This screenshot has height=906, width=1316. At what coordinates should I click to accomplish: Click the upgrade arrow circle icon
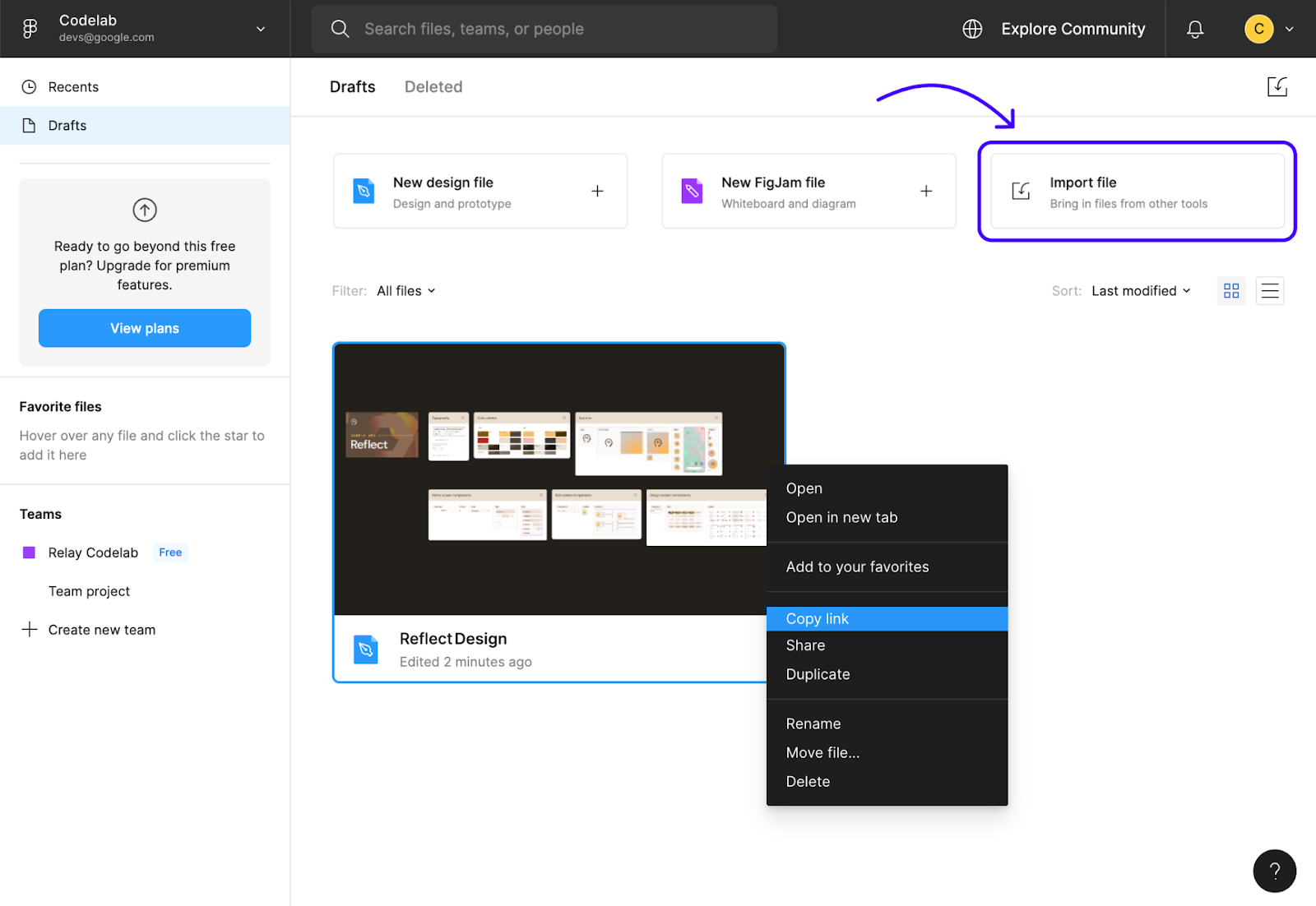click(145, 210)
